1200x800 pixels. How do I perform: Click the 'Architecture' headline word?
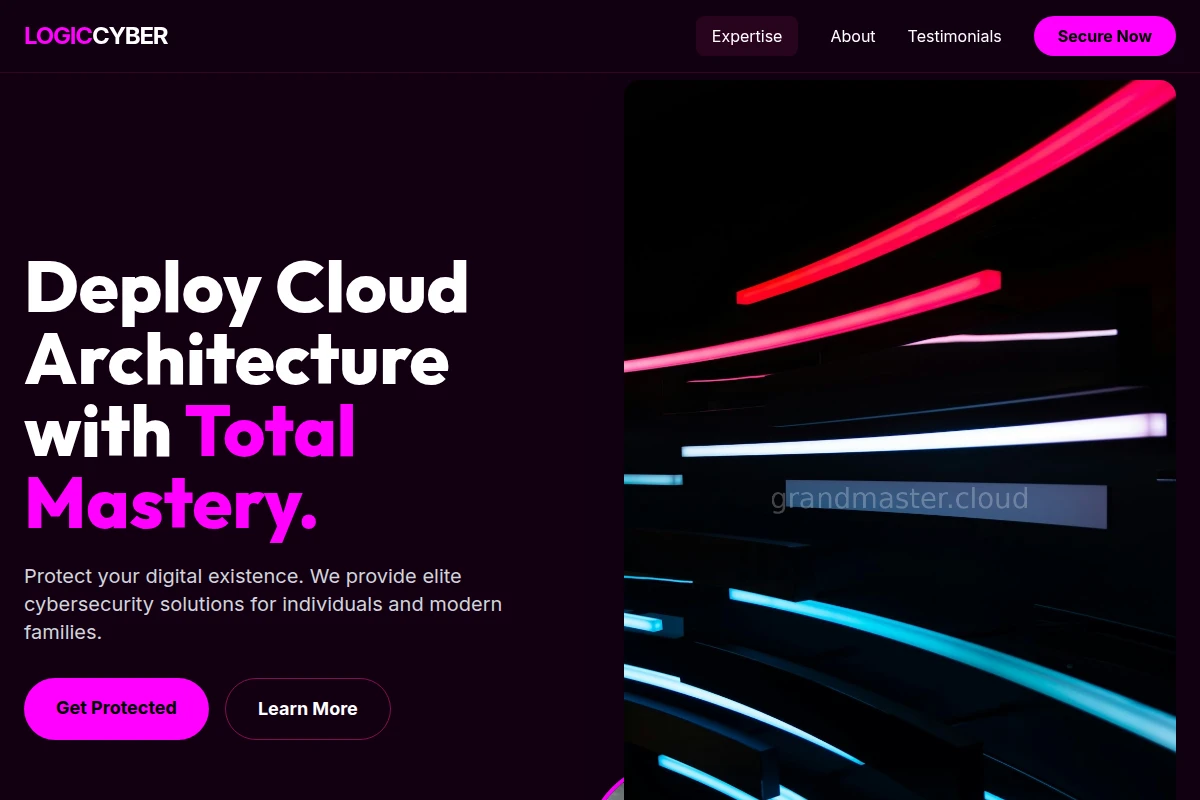[x=237, y=360]
